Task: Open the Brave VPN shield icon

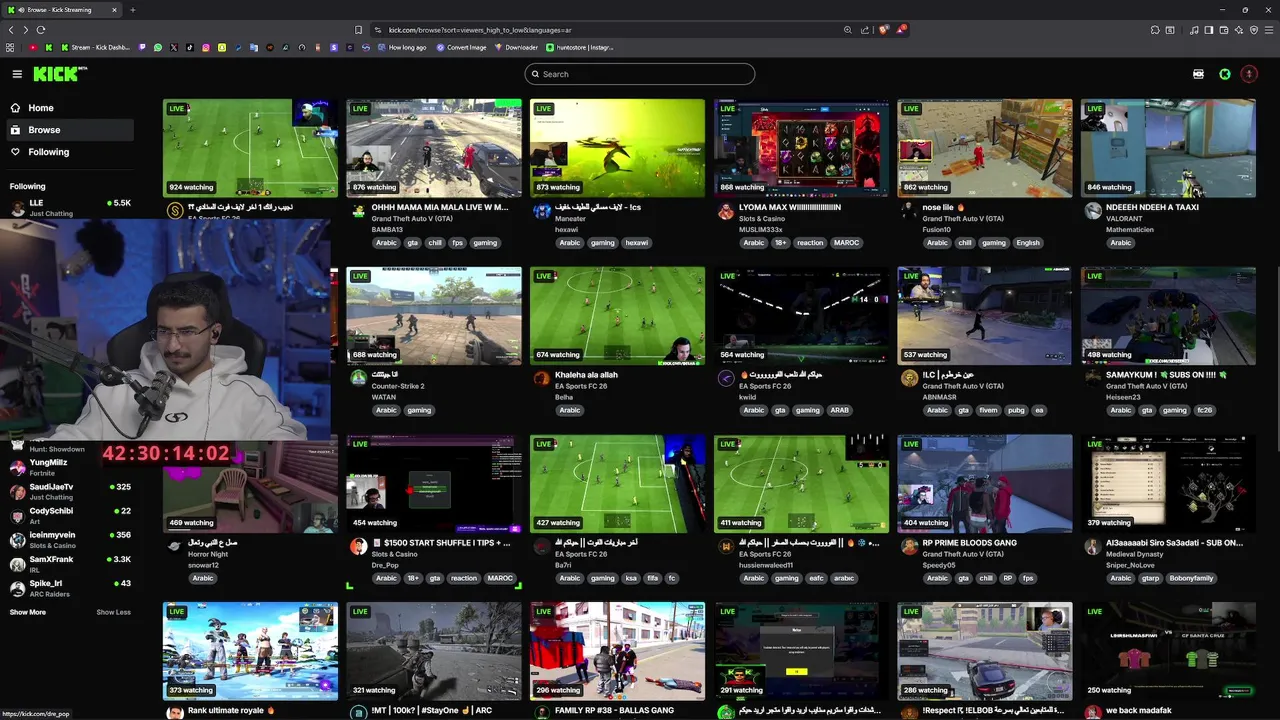Action: 1254,30
